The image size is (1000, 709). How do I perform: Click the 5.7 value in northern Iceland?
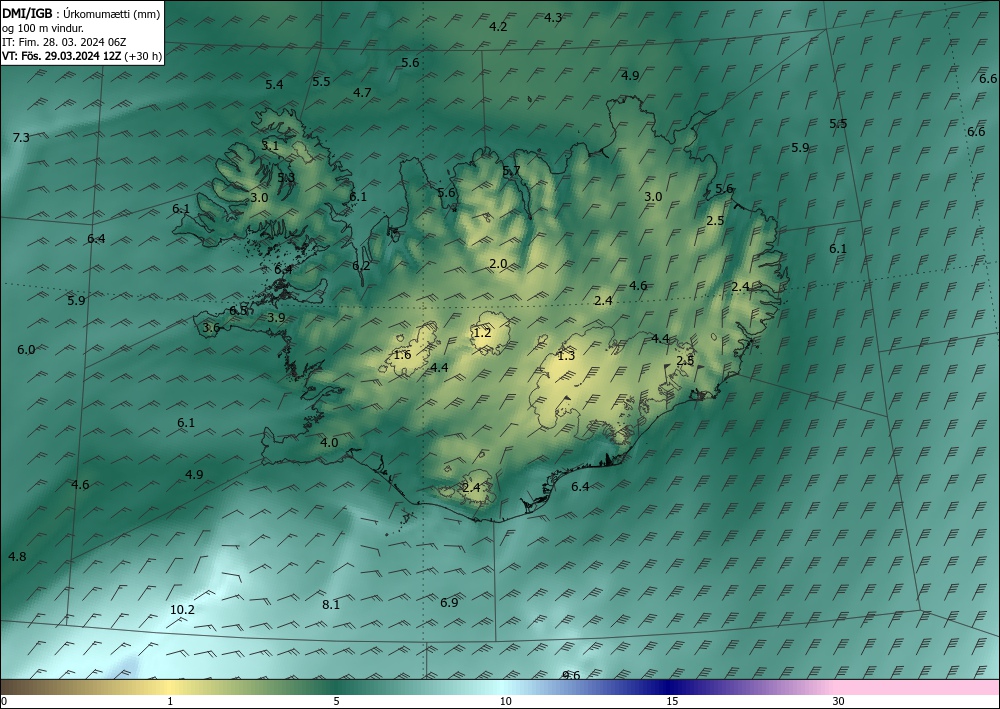pos(511,170)
